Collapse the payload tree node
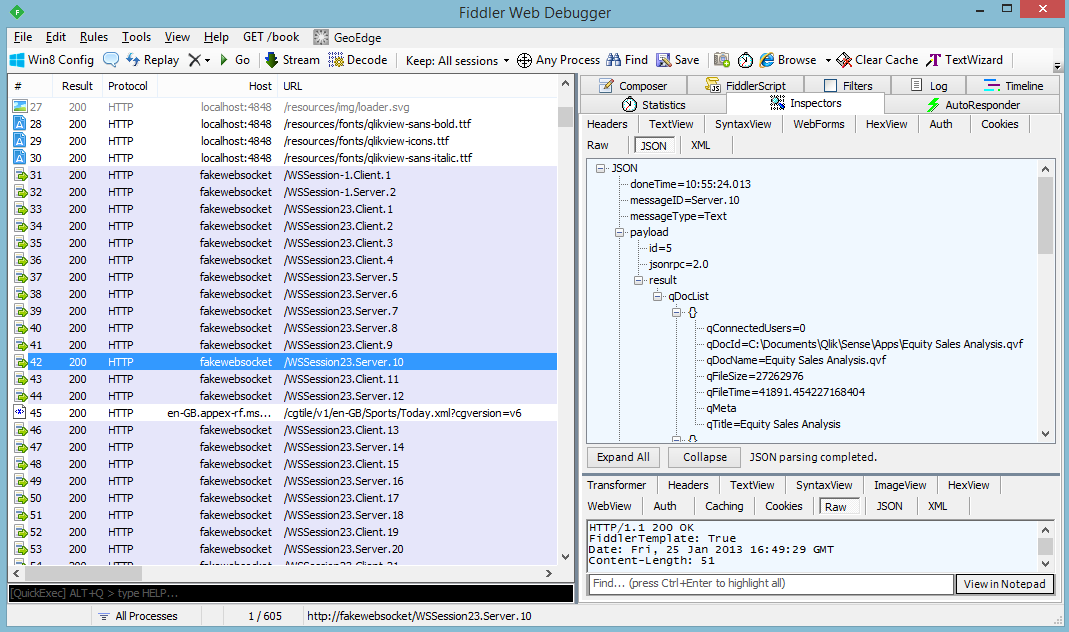Image resolution: width=1069 pixels, height=632 pixels. pyautogui.click(x=620, y=232)
